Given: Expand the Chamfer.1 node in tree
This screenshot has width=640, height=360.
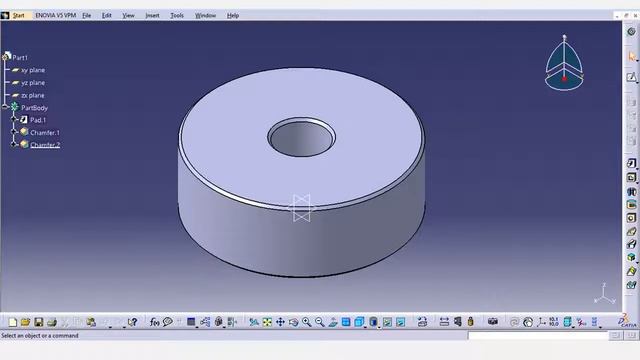Looking at the screenshot, I should [14, 132].
